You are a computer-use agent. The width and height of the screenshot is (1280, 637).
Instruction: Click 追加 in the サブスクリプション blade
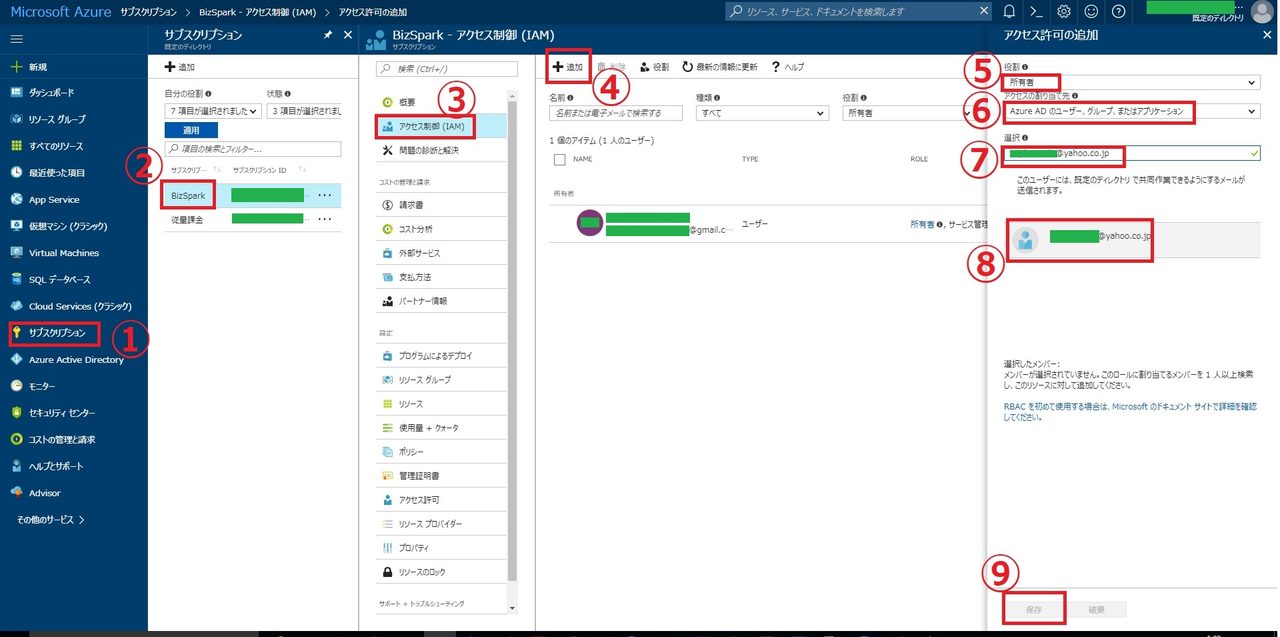[180, 67]
